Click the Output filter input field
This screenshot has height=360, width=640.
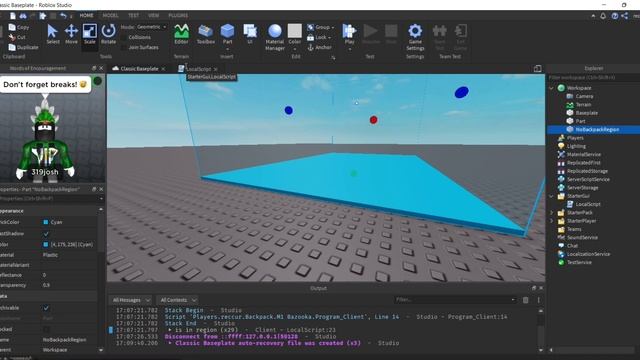(x=454, y=300)
